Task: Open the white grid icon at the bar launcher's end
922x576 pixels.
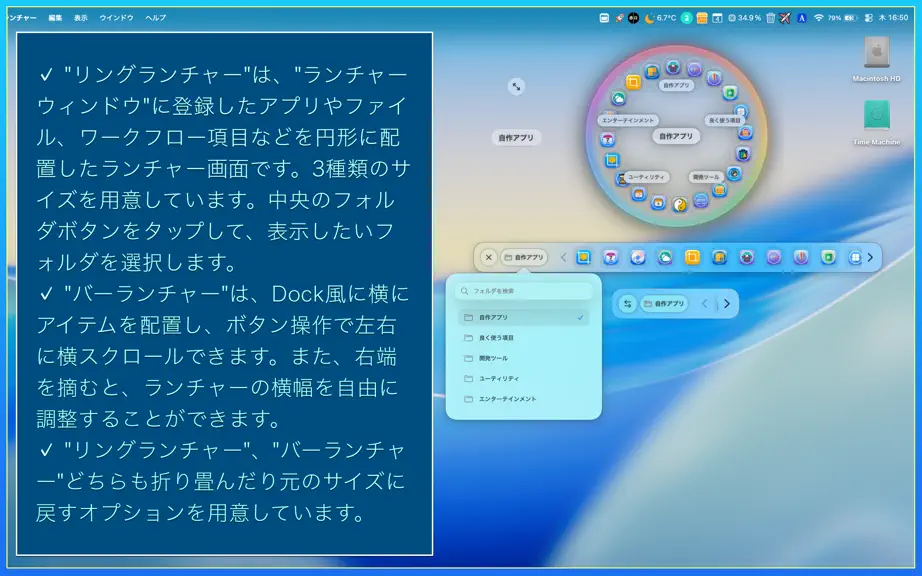Action: 855,257
